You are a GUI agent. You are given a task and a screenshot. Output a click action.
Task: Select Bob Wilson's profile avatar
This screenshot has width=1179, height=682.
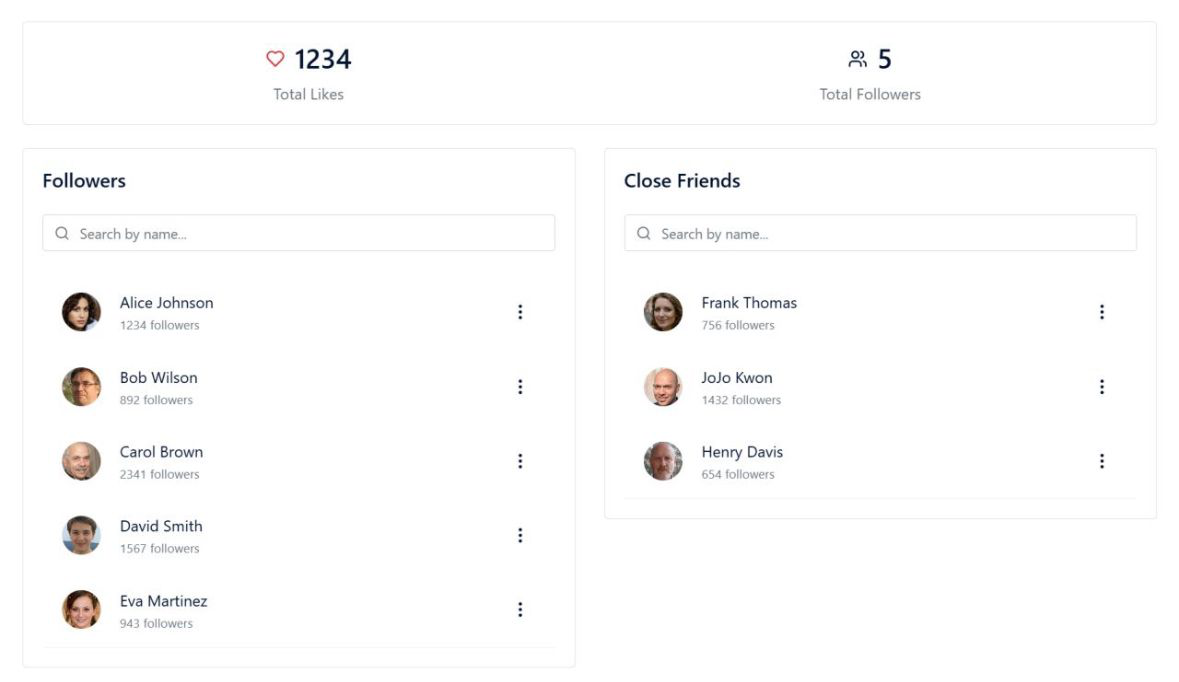(x=81, y=386)
